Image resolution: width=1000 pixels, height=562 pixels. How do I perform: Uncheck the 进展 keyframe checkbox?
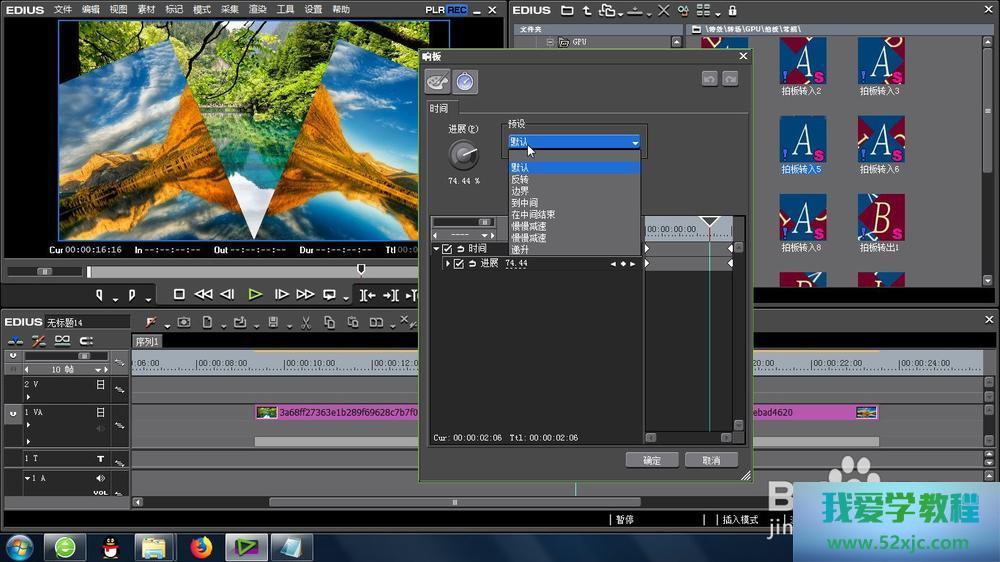coord(458,264)
